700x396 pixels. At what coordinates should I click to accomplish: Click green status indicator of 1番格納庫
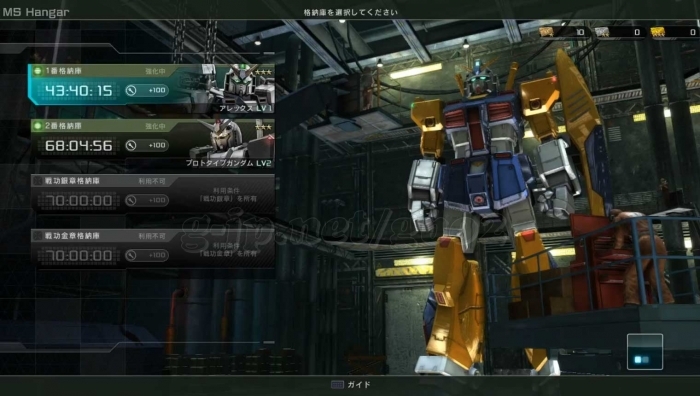(38, 71)
